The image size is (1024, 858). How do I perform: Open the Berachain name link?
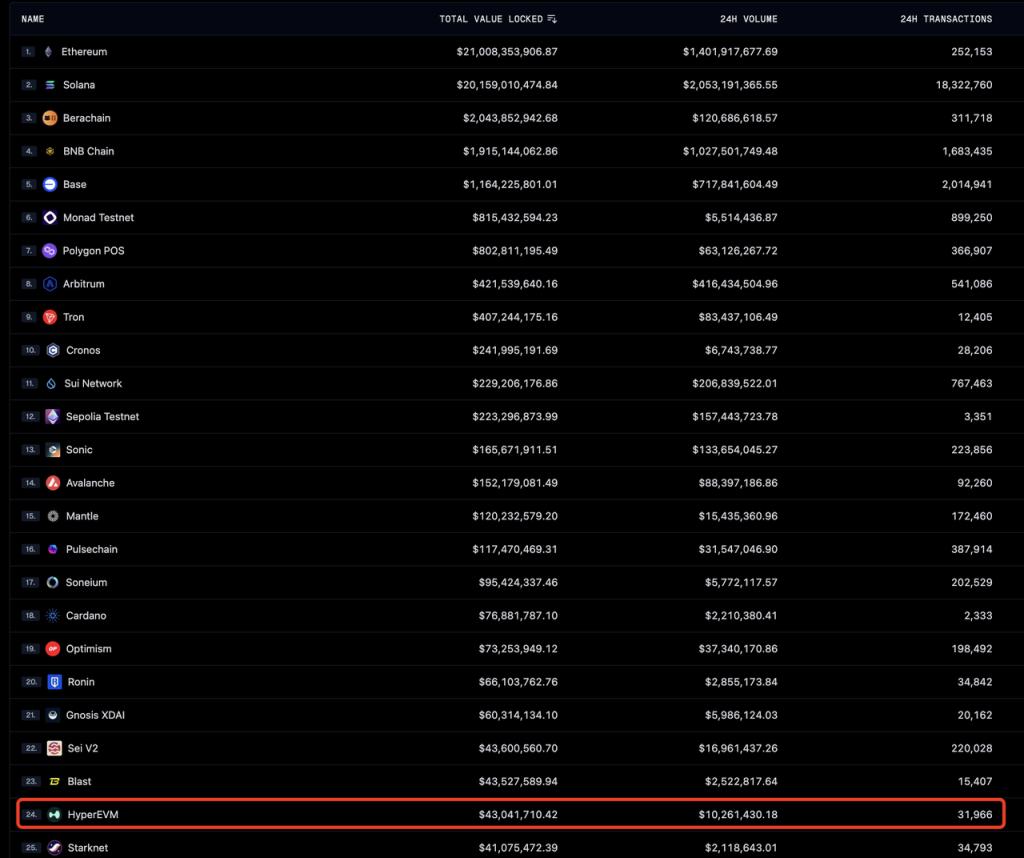click(87, 118)
